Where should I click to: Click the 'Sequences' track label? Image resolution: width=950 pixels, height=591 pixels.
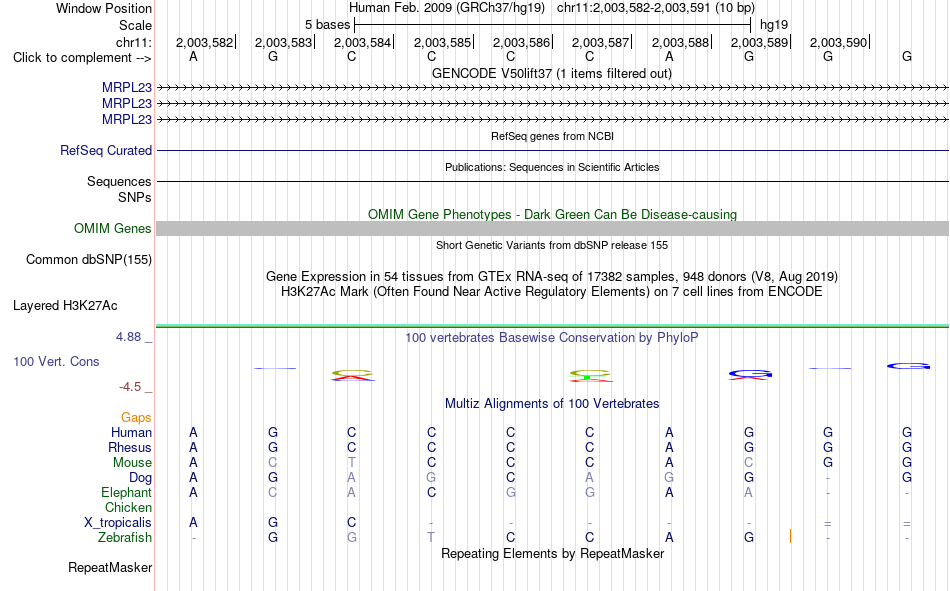coord(119,181)
